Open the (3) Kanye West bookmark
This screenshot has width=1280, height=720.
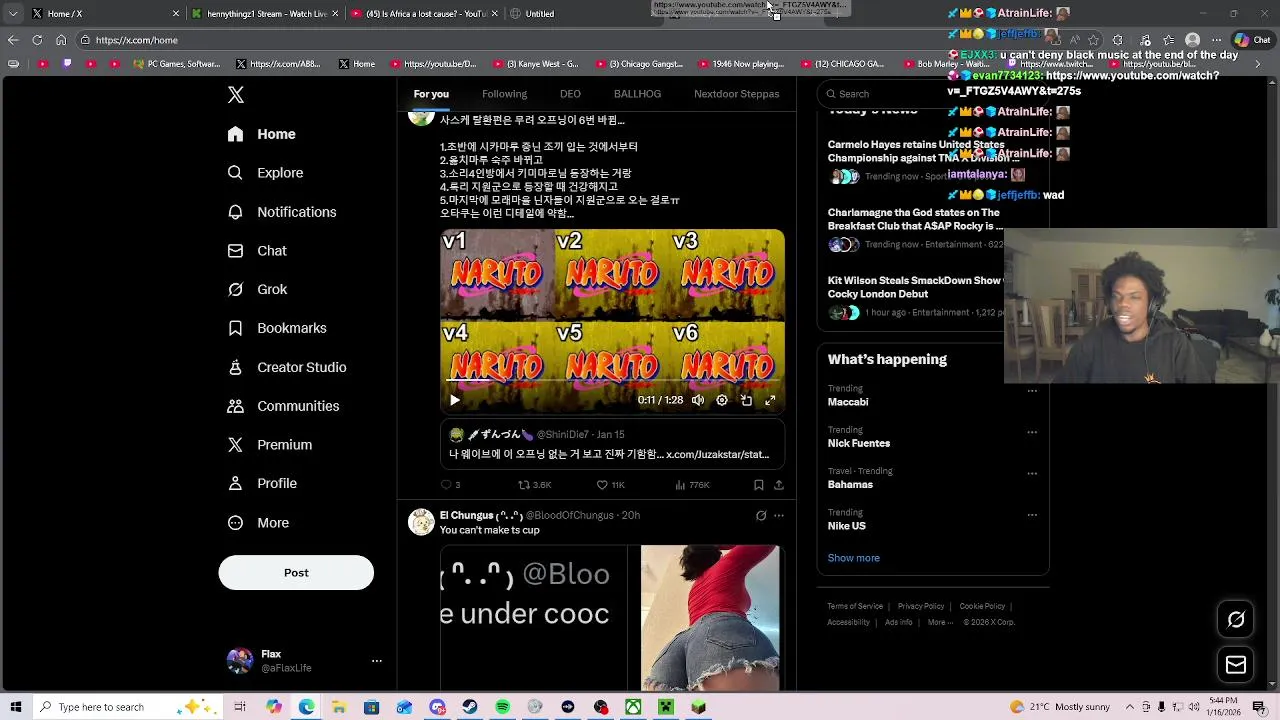tap(535, 64)
